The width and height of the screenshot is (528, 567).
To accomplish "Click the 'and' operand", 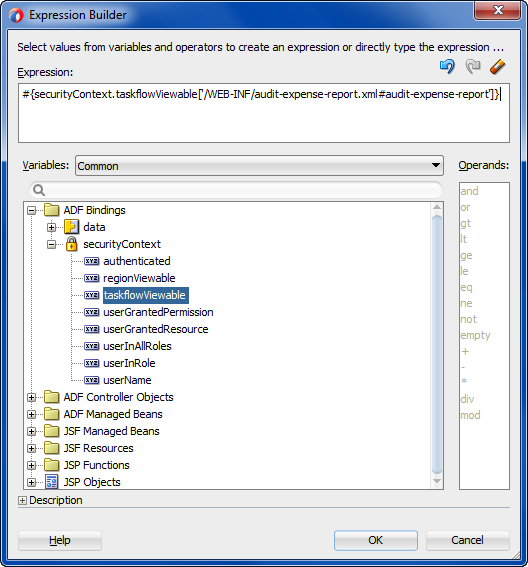I will coord(469,191).
